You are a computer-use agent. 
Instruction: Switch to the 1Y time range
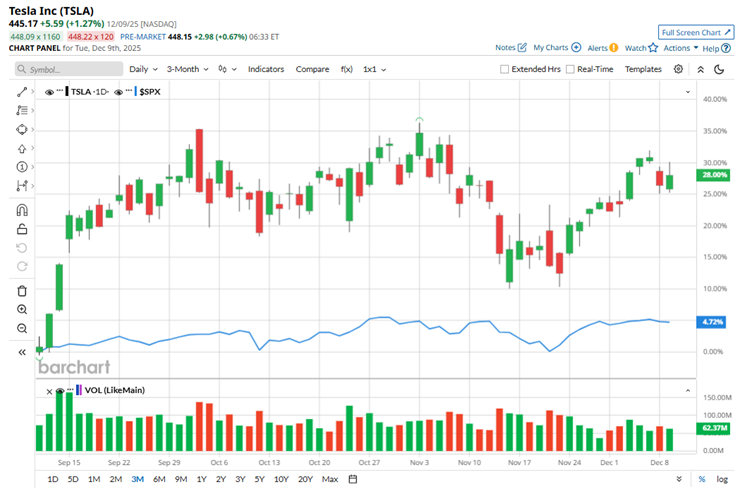click(201, 479)
